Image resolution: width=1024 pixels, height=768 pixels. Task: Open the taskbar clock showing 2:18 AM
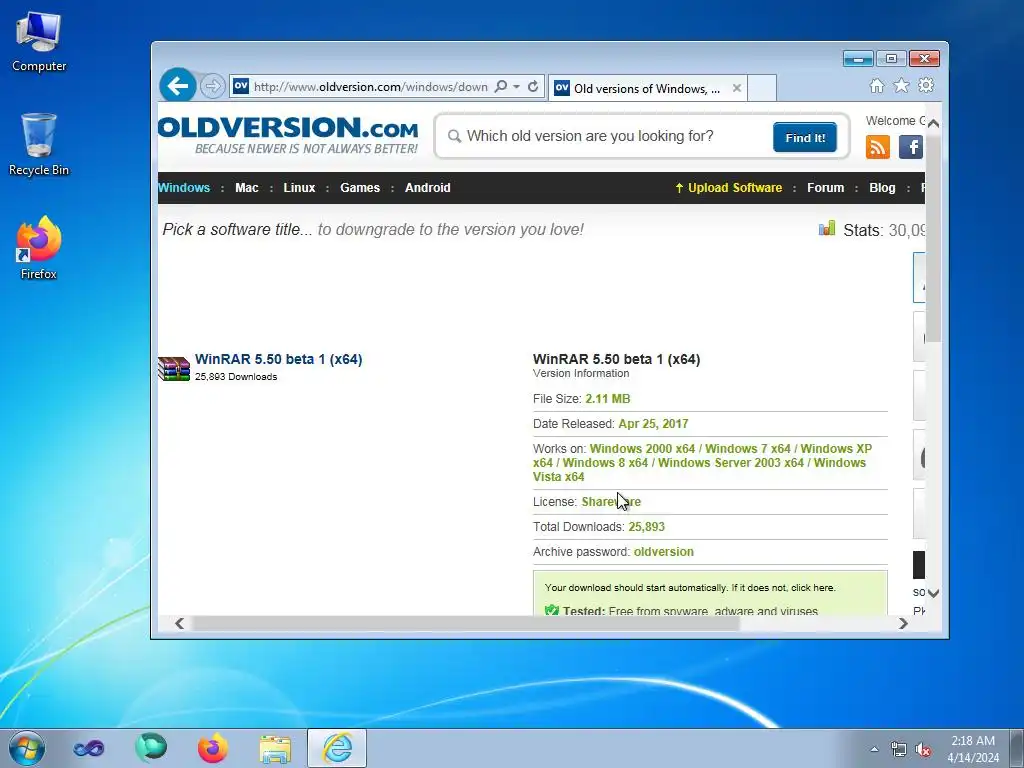[x=973, y=749]
